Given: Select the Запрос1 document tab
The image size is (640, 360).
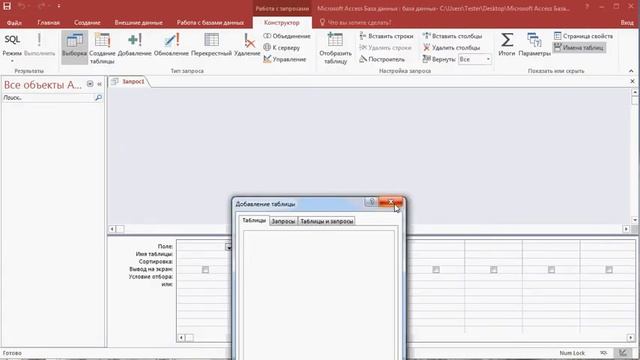Looking at the screenshot, I should [x=129, y=82].
